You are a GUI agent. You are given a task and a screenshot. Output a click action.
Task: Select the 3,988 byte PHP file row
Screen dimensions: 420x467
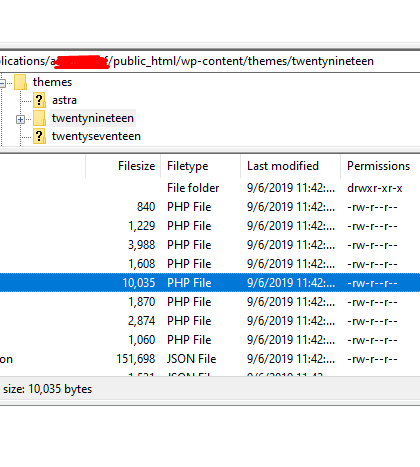pos(210,245)
